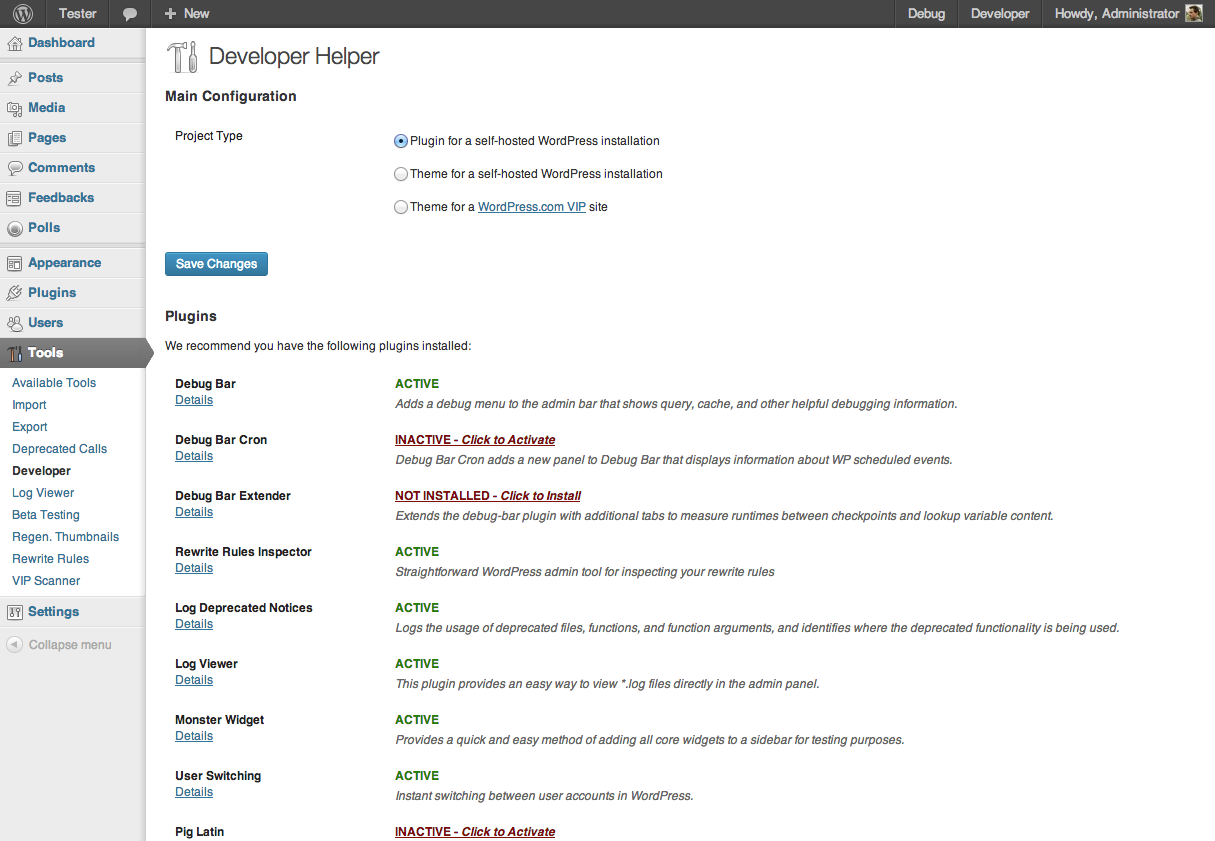Open the comments bubble icon in admin bar

point(130,14)
